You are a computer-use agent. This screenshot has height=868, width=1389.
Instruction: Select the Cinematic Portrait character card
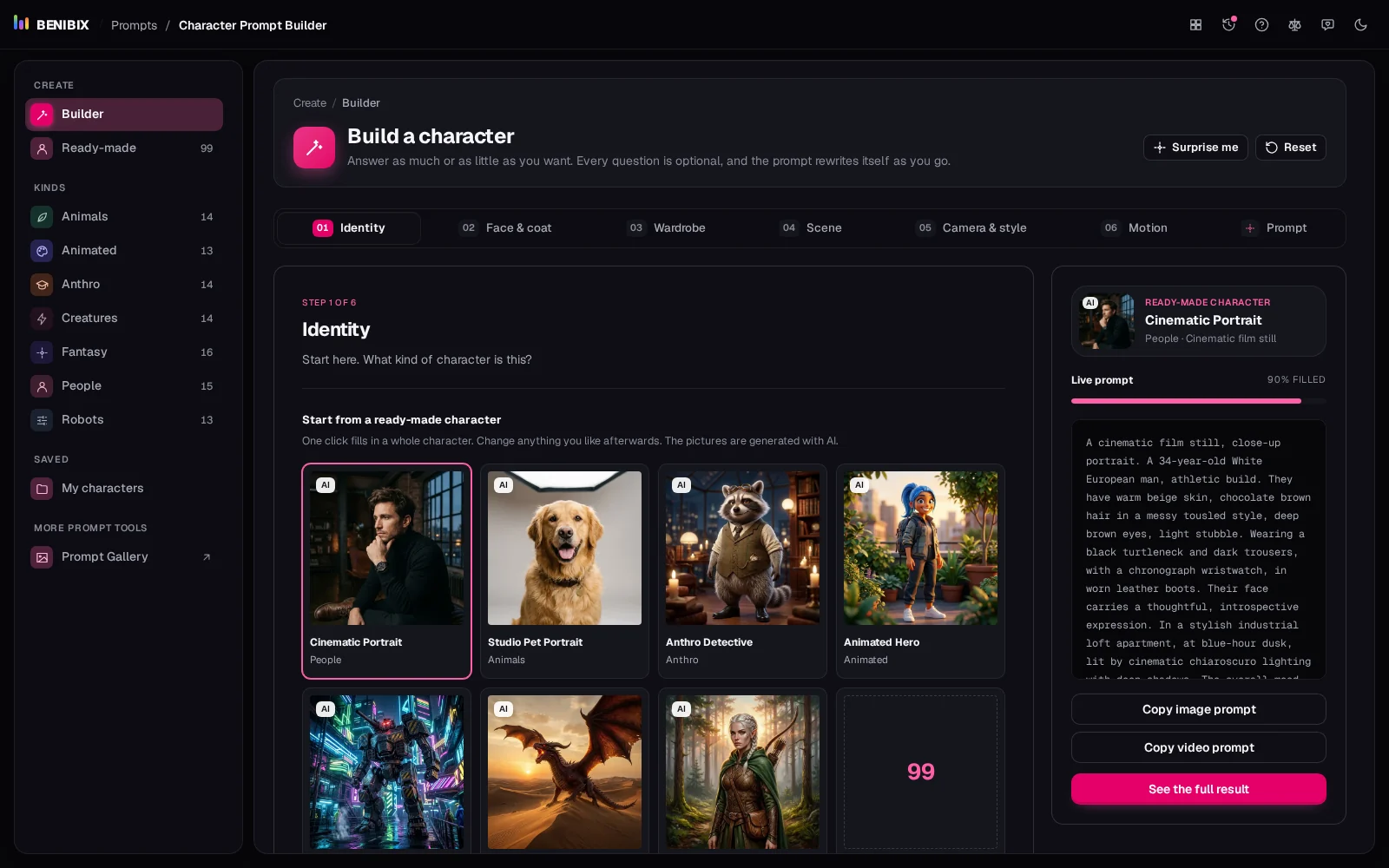(x=386, y=571)
